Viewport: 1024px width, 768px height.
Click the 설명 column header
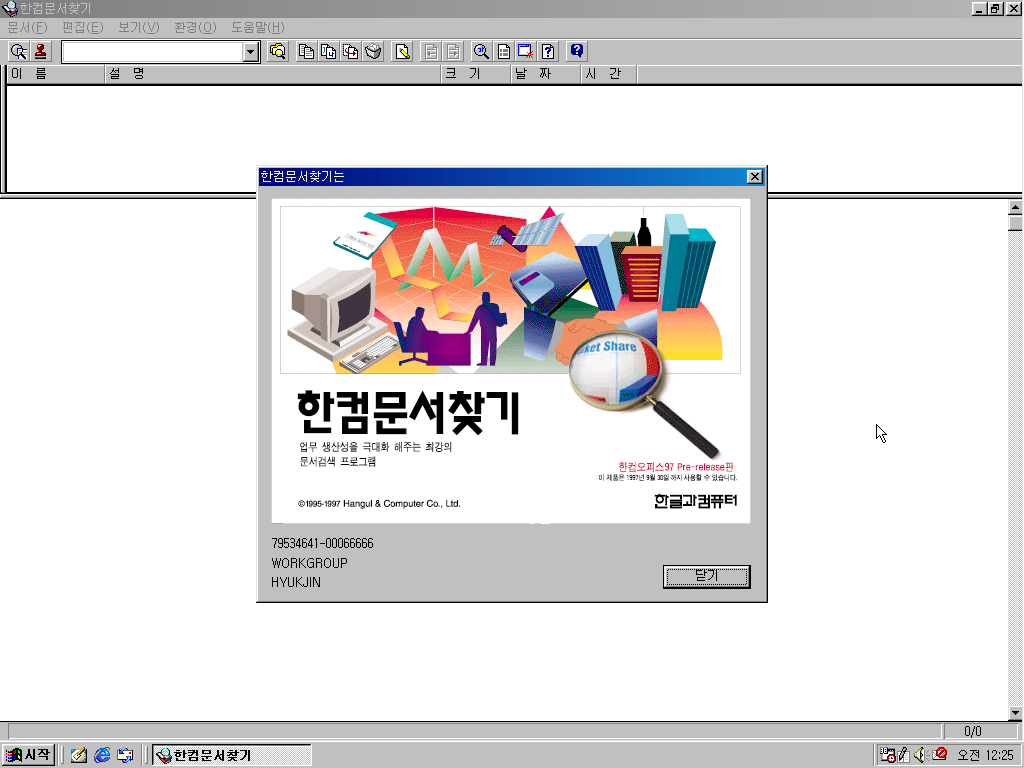(x=273, y=74)
